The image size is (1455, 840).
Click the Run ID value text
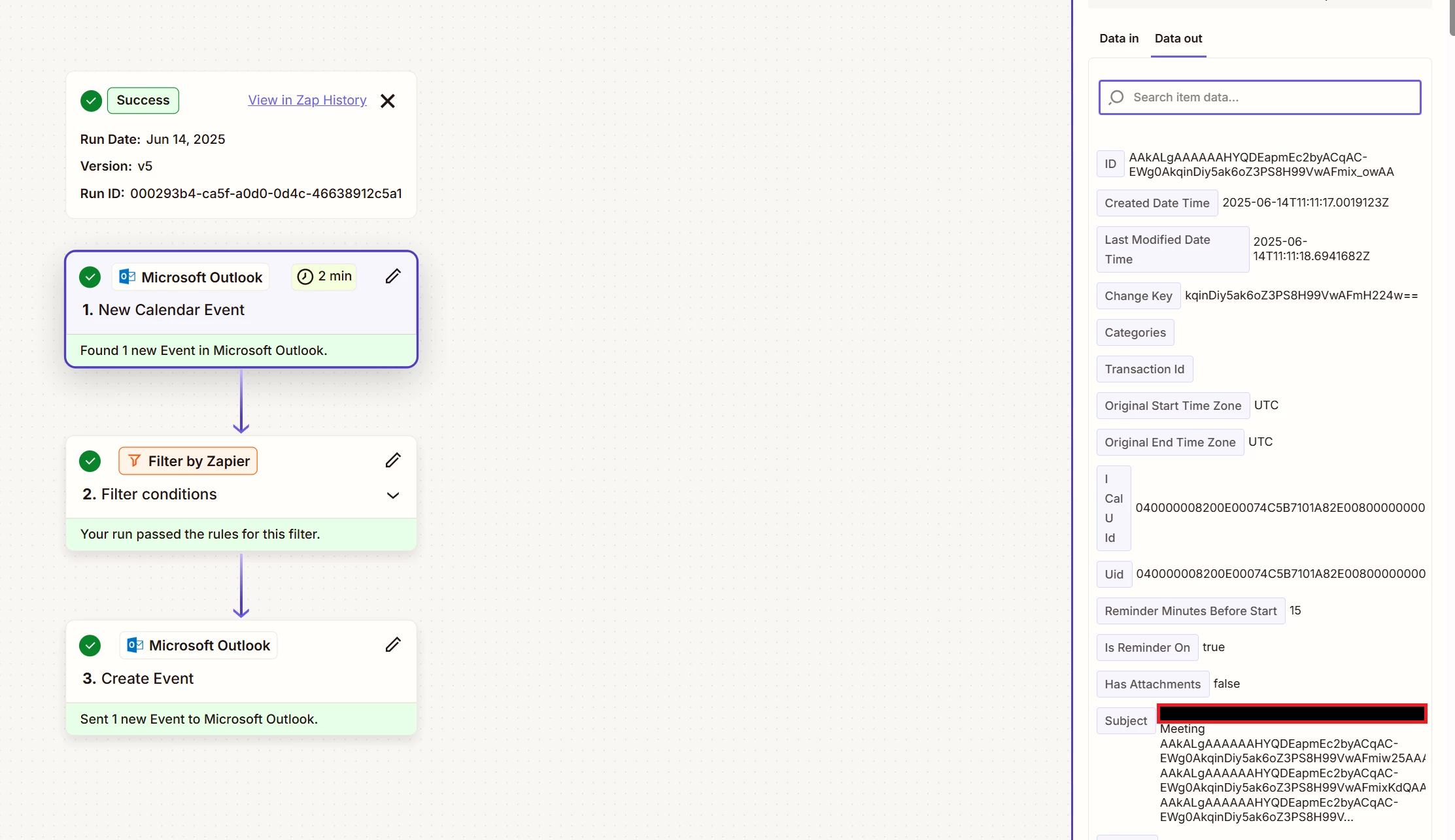click(x=266, y=193)
